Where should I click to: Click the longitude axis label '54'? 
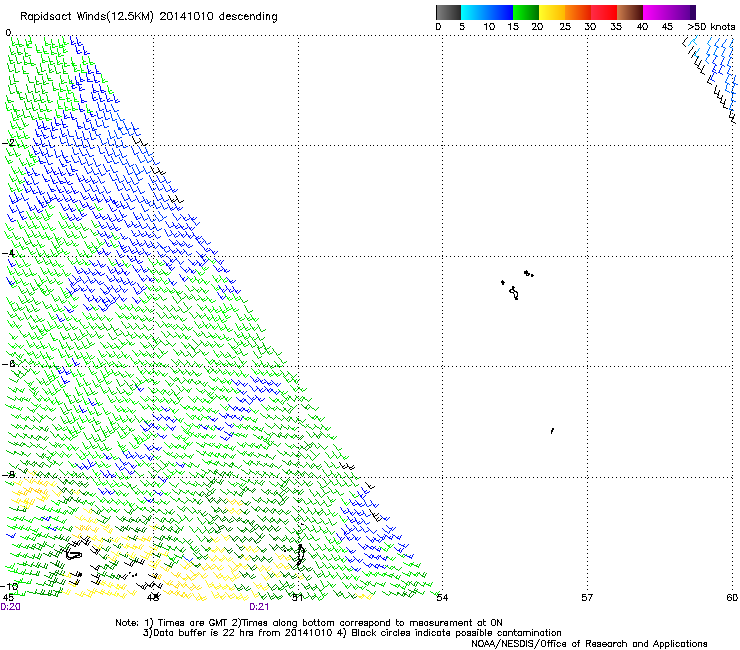click(x=442, y=598)
